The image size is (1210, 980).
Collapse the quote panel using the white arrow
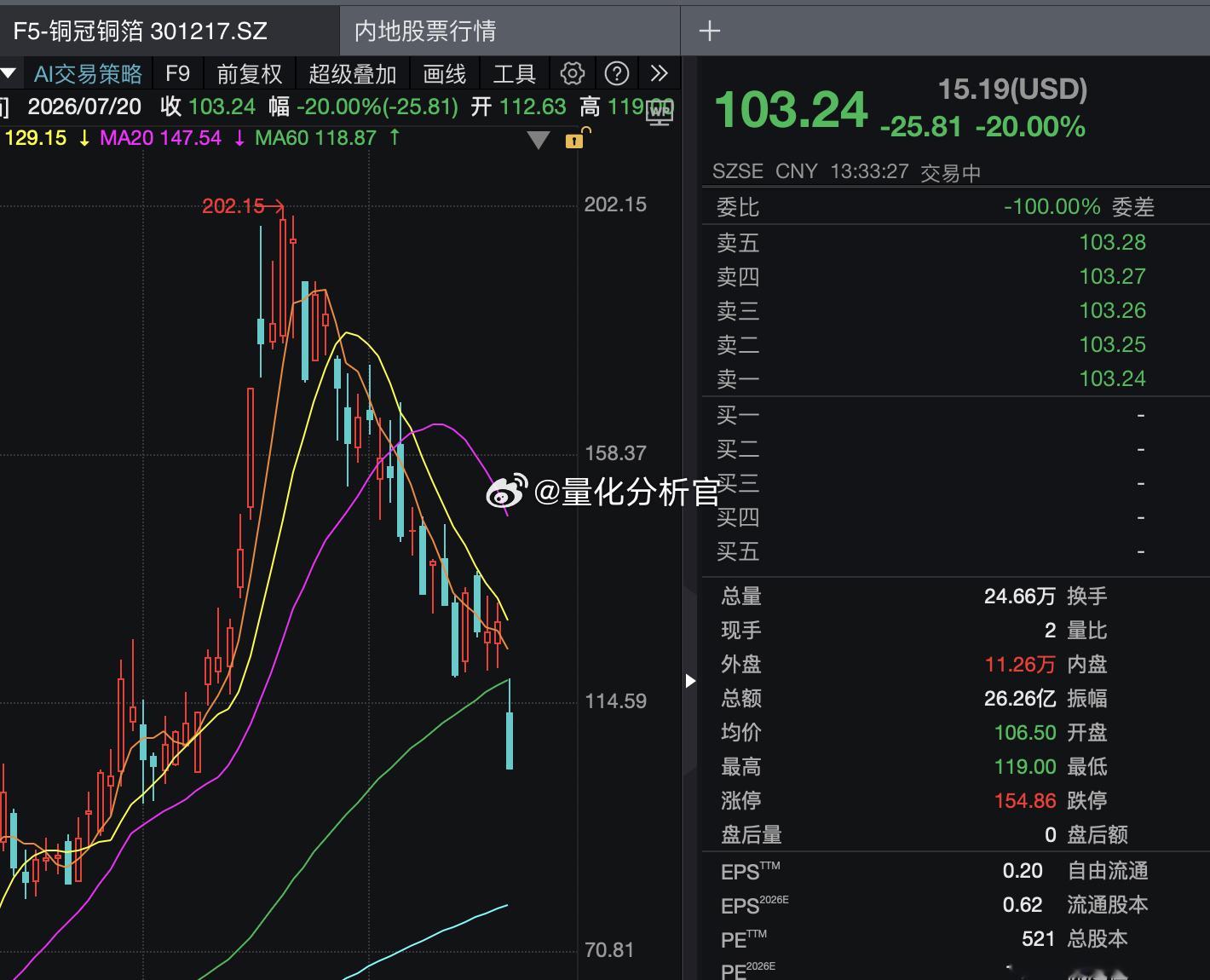(690, 681)
